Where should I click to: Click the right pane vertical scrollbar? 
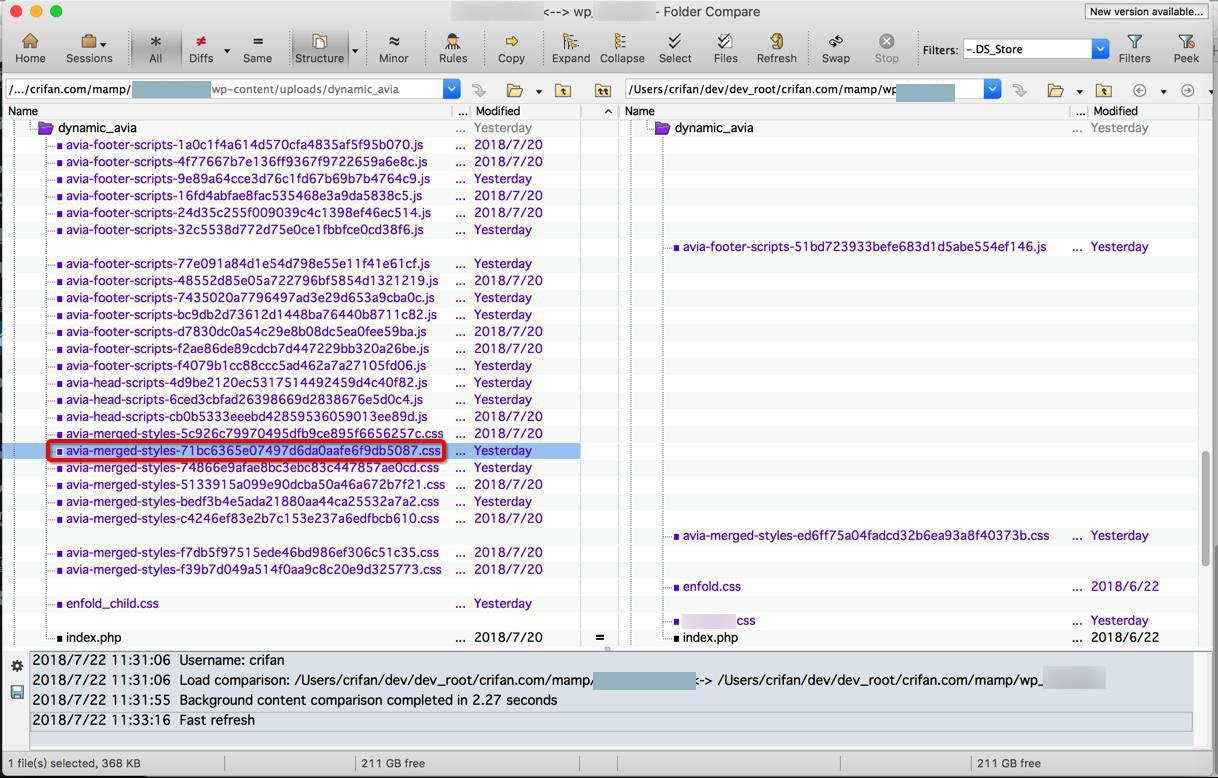point(1205,509)
